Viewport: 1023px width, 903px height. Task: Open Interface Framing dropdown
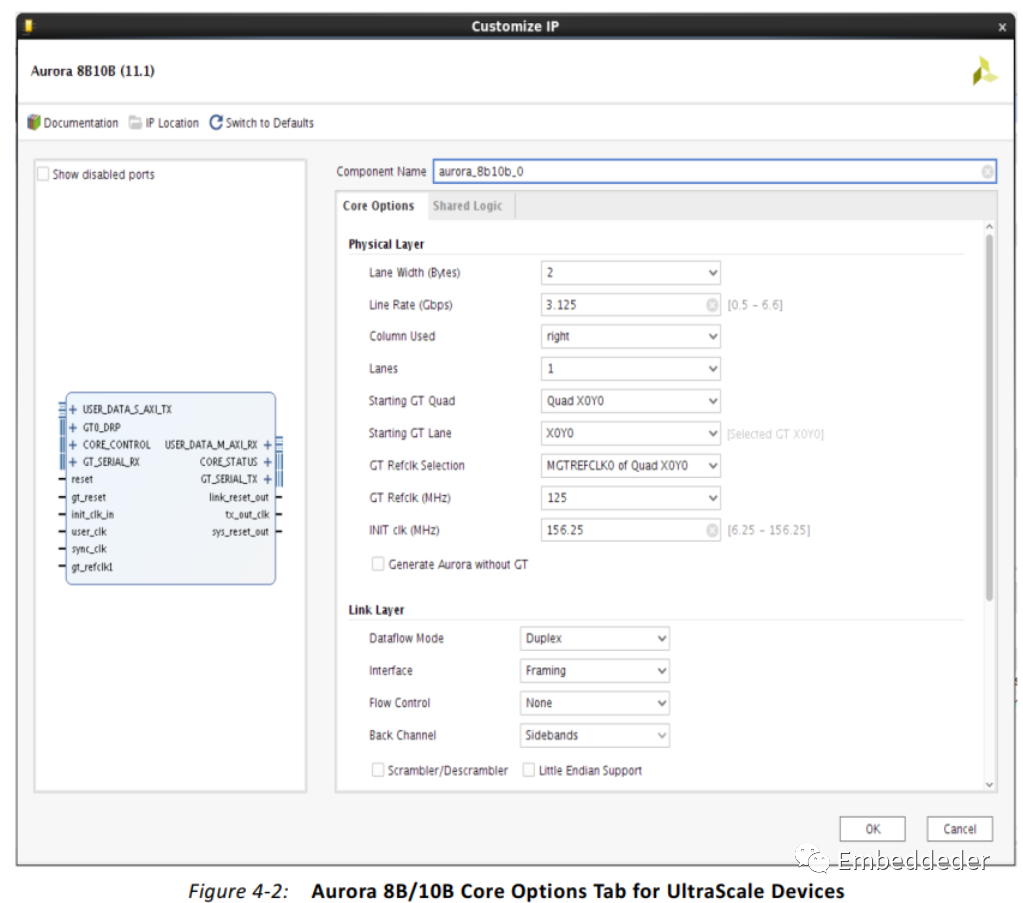tap(594, 671)
